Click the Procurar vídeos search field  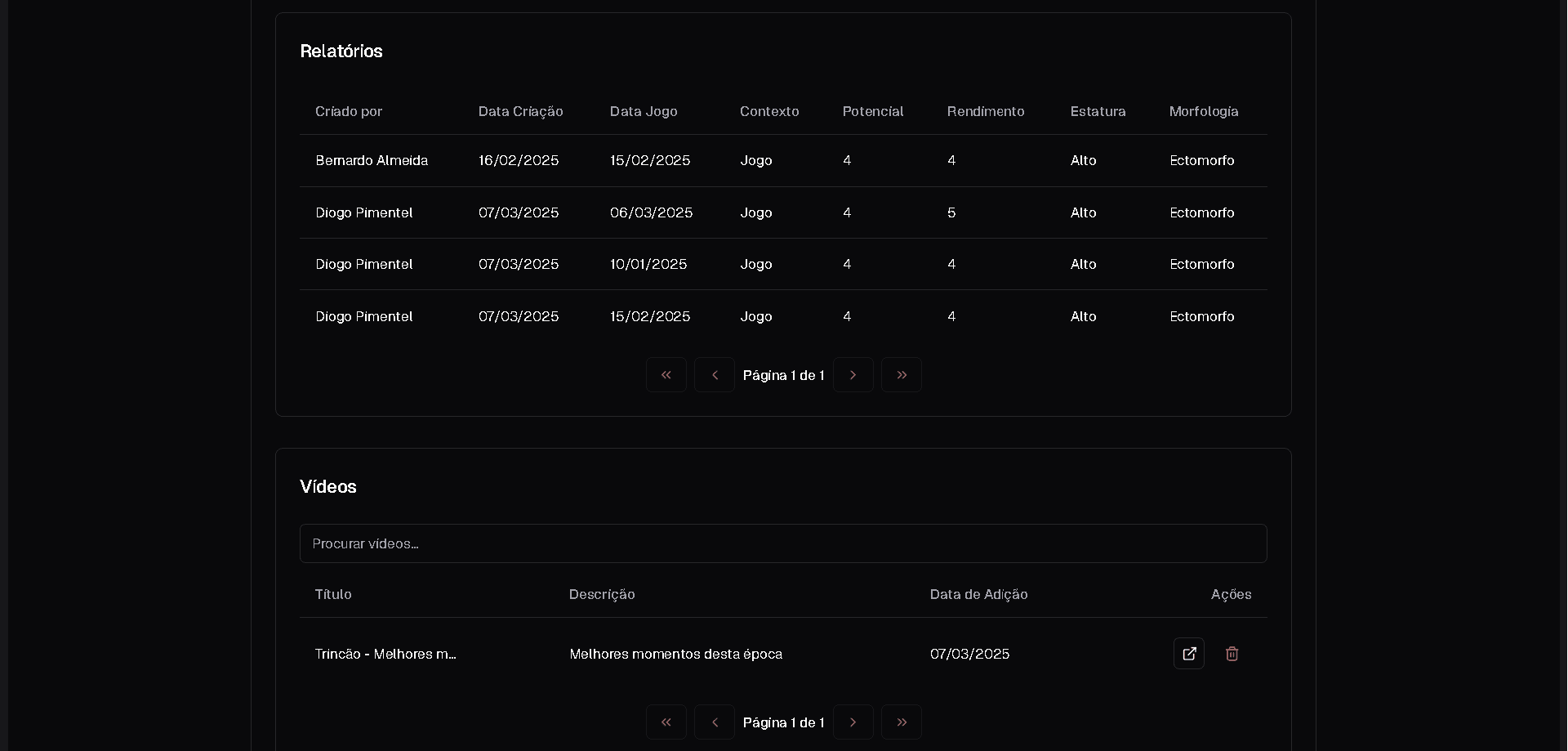(x=782, y=543)
